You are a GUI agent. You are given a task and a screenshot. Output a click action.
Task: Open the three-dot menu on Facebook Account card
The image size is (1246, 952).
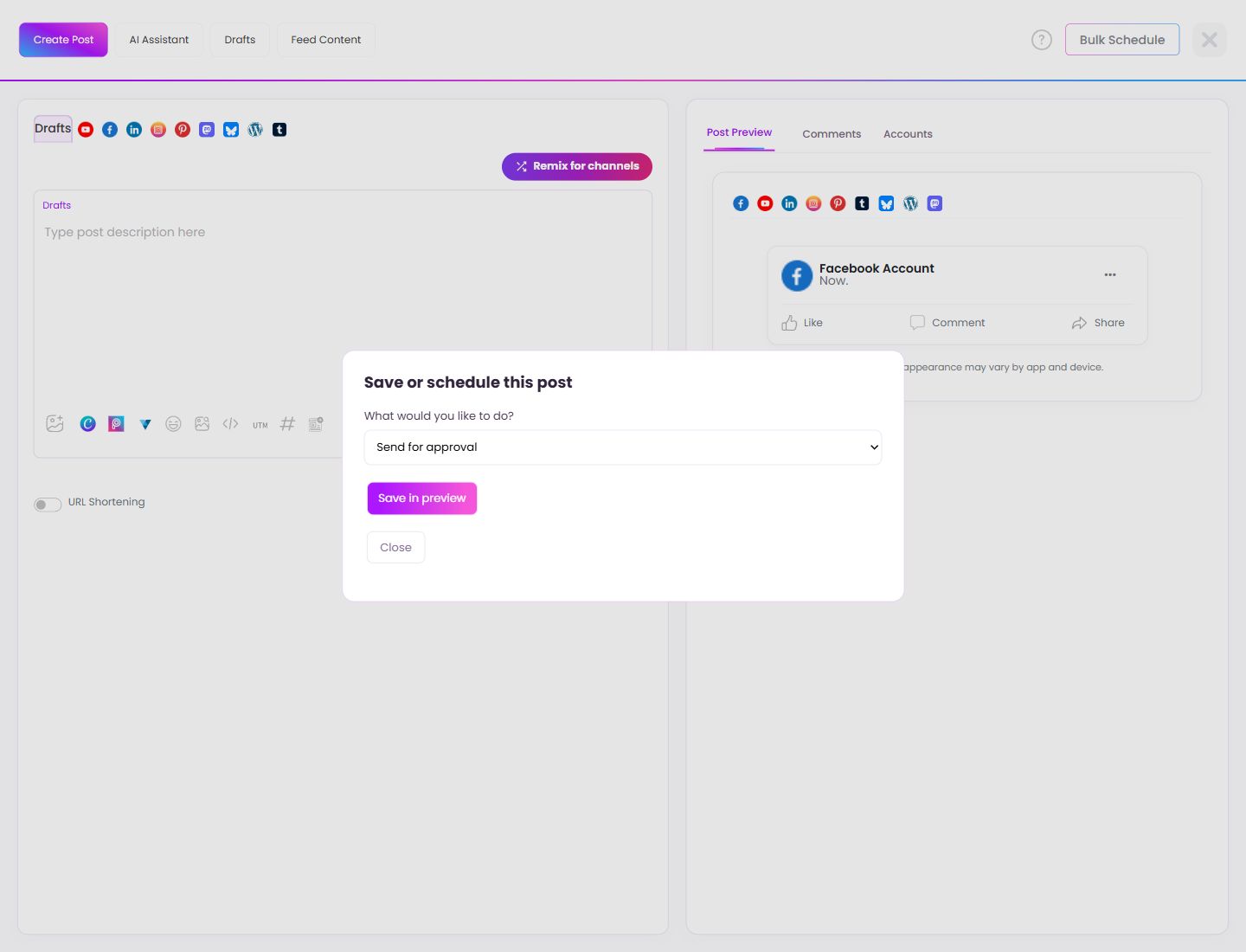click(1110, 274)
